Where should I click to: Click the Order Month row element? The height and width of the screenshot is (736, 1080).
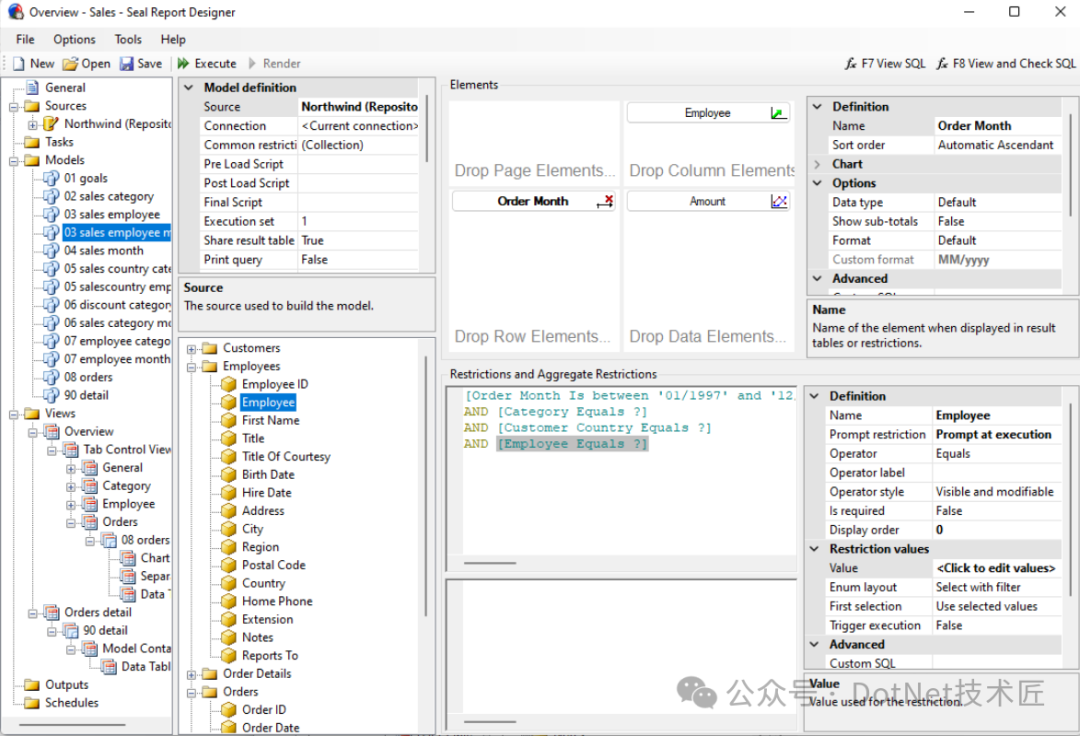point(532,201)
